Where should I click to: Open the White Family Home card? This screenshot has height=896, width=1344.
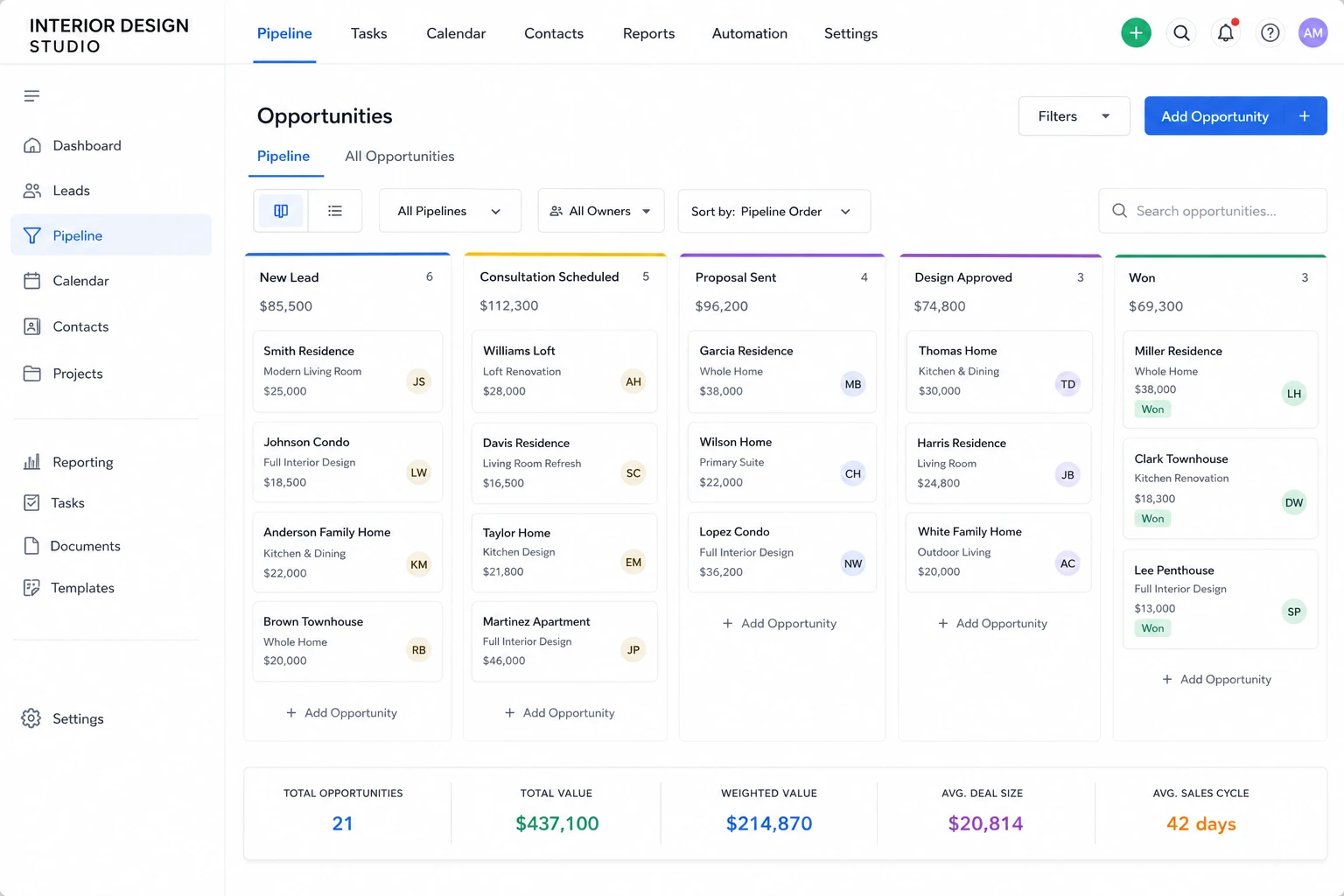tap(998, 552)
